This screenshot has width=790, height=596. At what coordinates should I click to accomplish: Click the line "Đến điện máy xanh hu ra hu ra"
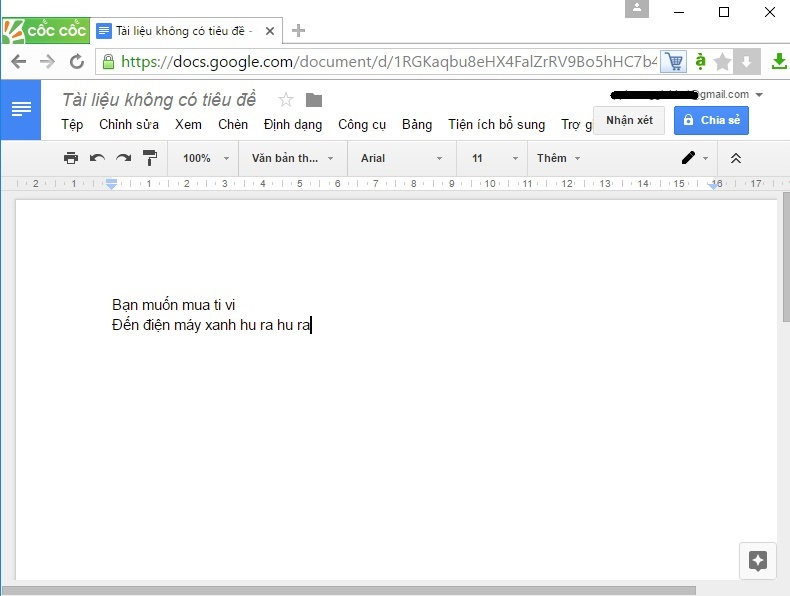click(x=211, y=325)
